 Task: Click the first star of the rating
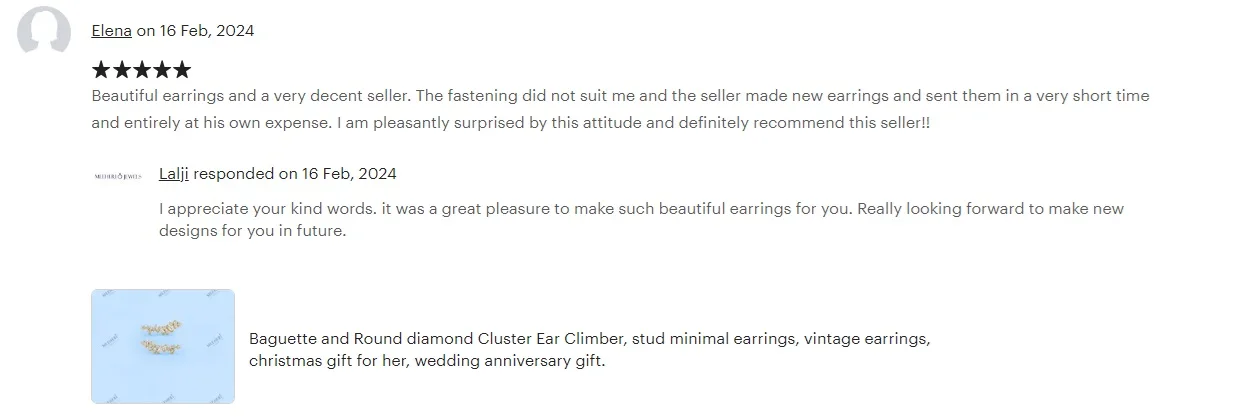click(101, 70)
